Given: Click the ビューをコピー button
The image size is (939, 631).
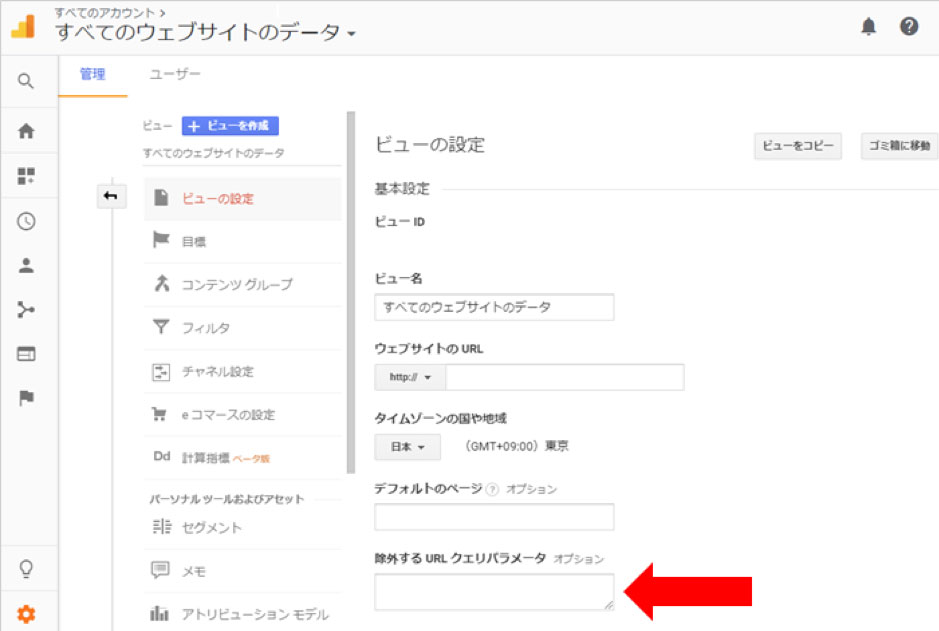Looking at the screenshot, I should point(797,146).
